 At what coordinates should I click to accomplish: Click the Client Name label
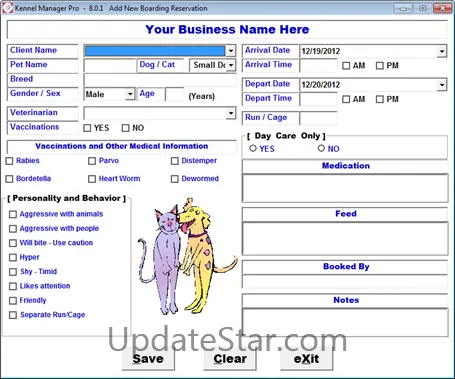pos(33,50)
